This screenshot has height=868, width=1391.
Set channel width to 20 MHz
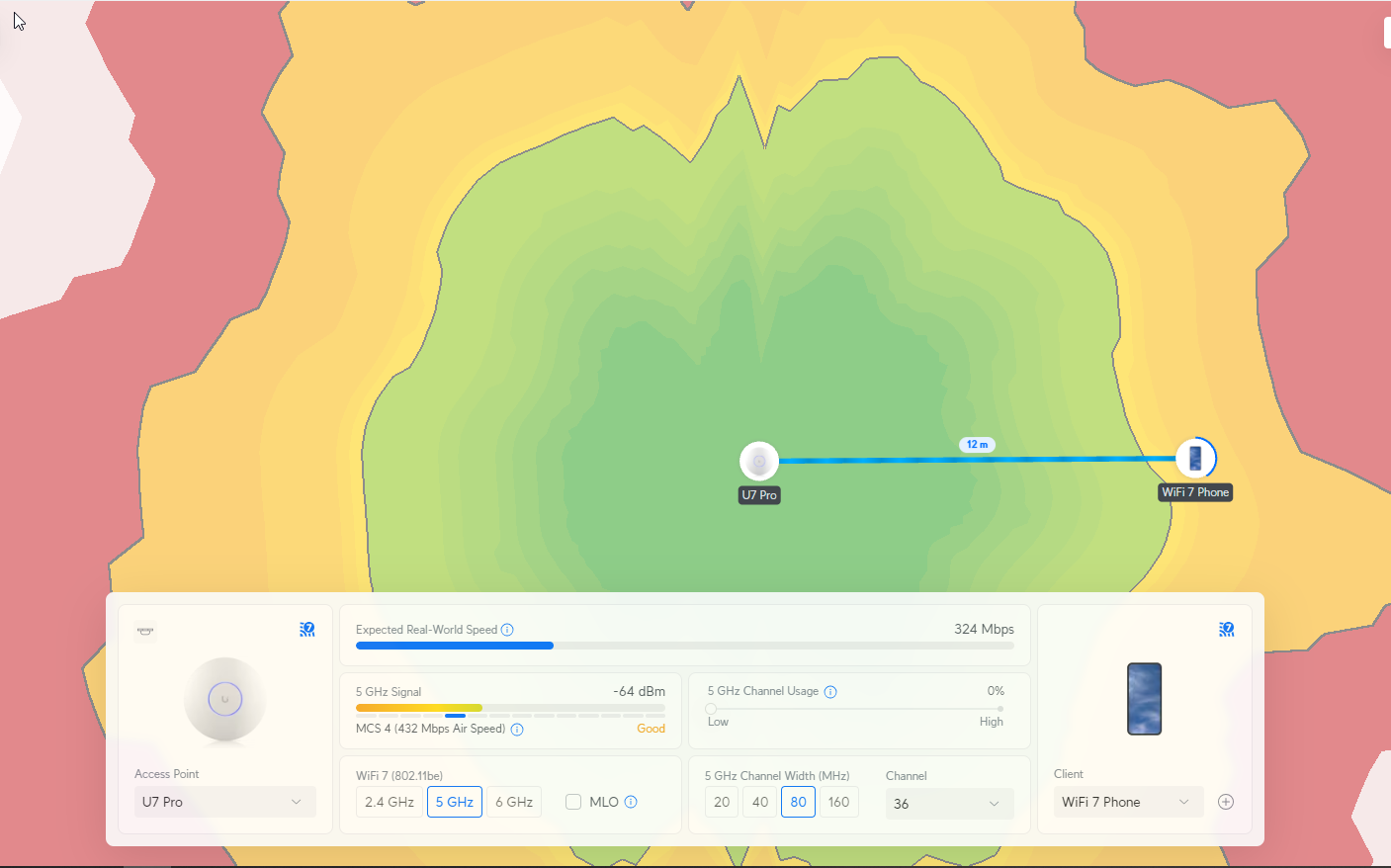click(x=722, y=802)
